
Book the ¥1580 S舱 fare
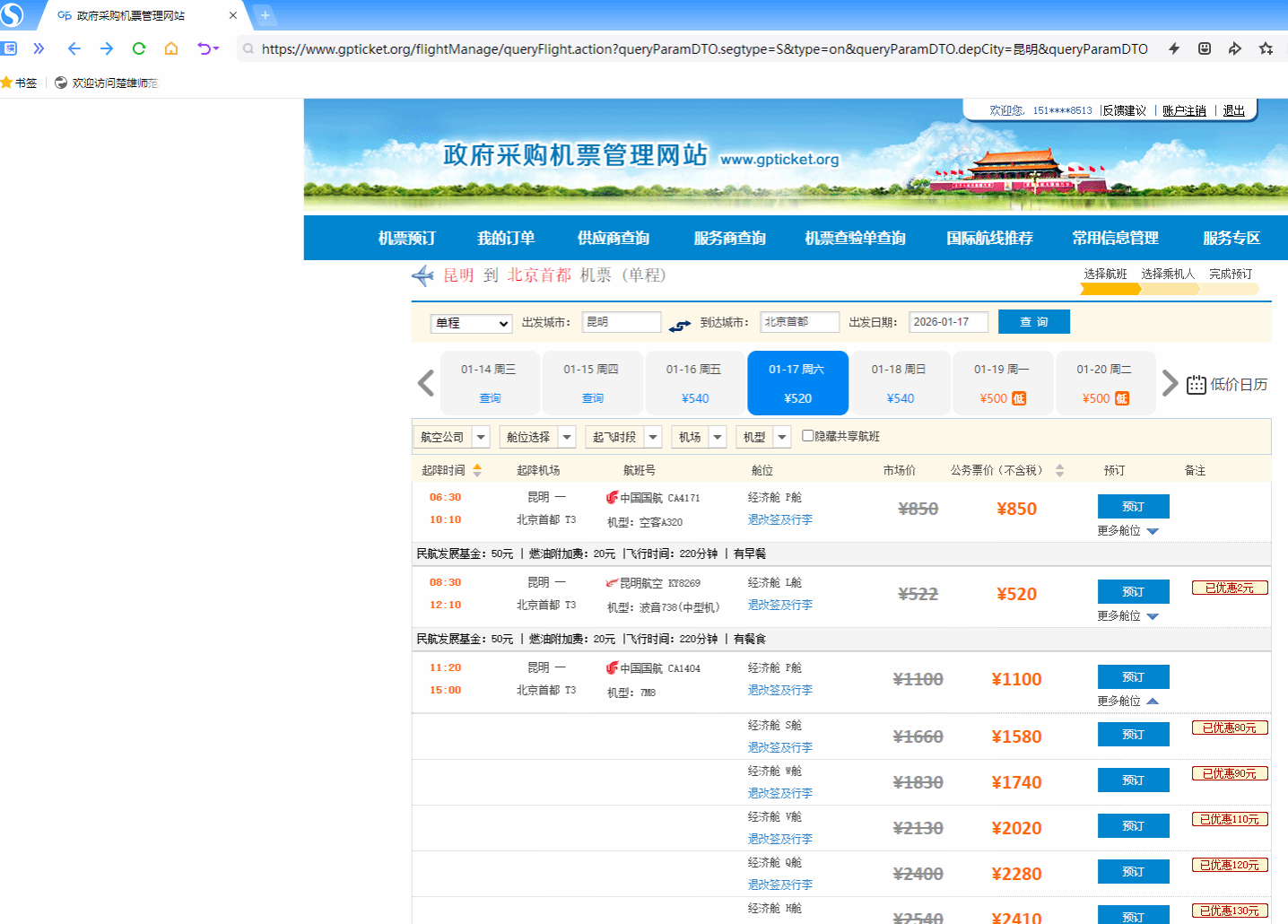pos(1134,735)
